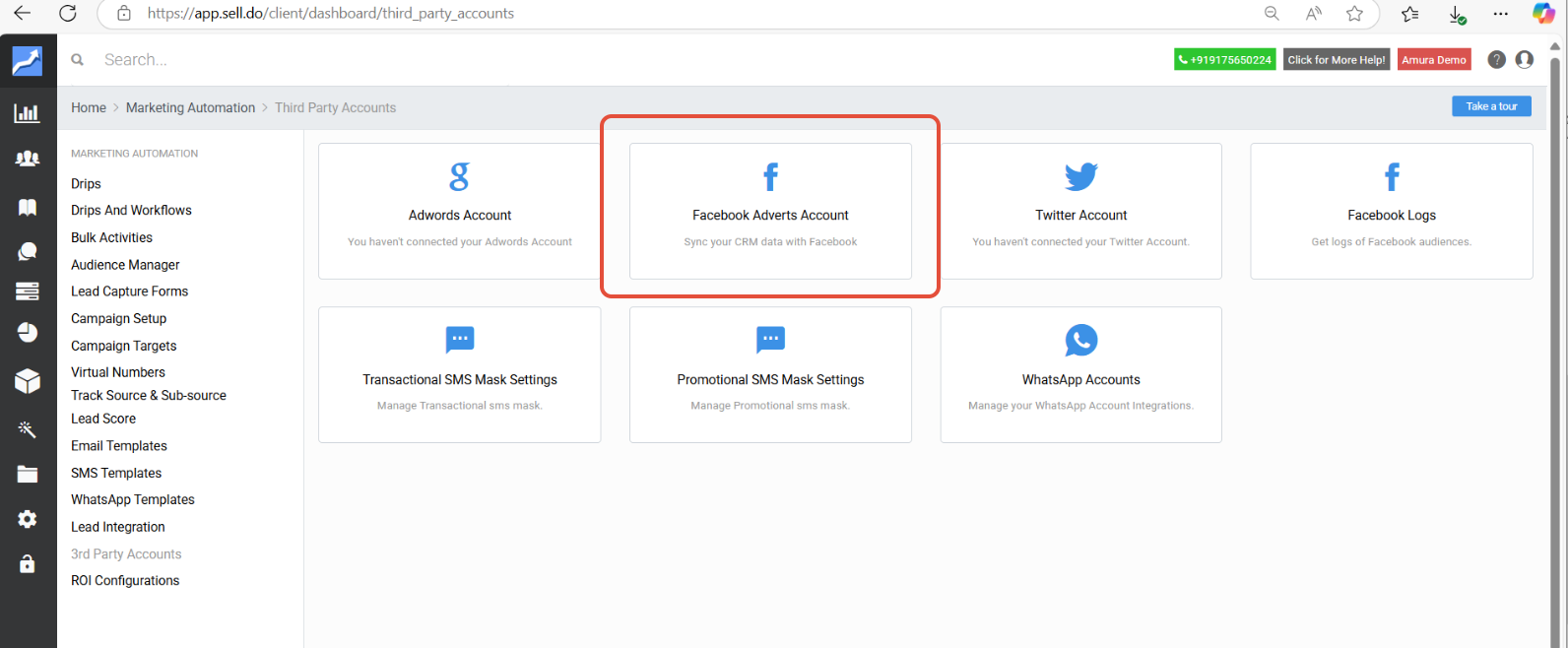Click the open book sidebar icon

[x=27, y=207]
